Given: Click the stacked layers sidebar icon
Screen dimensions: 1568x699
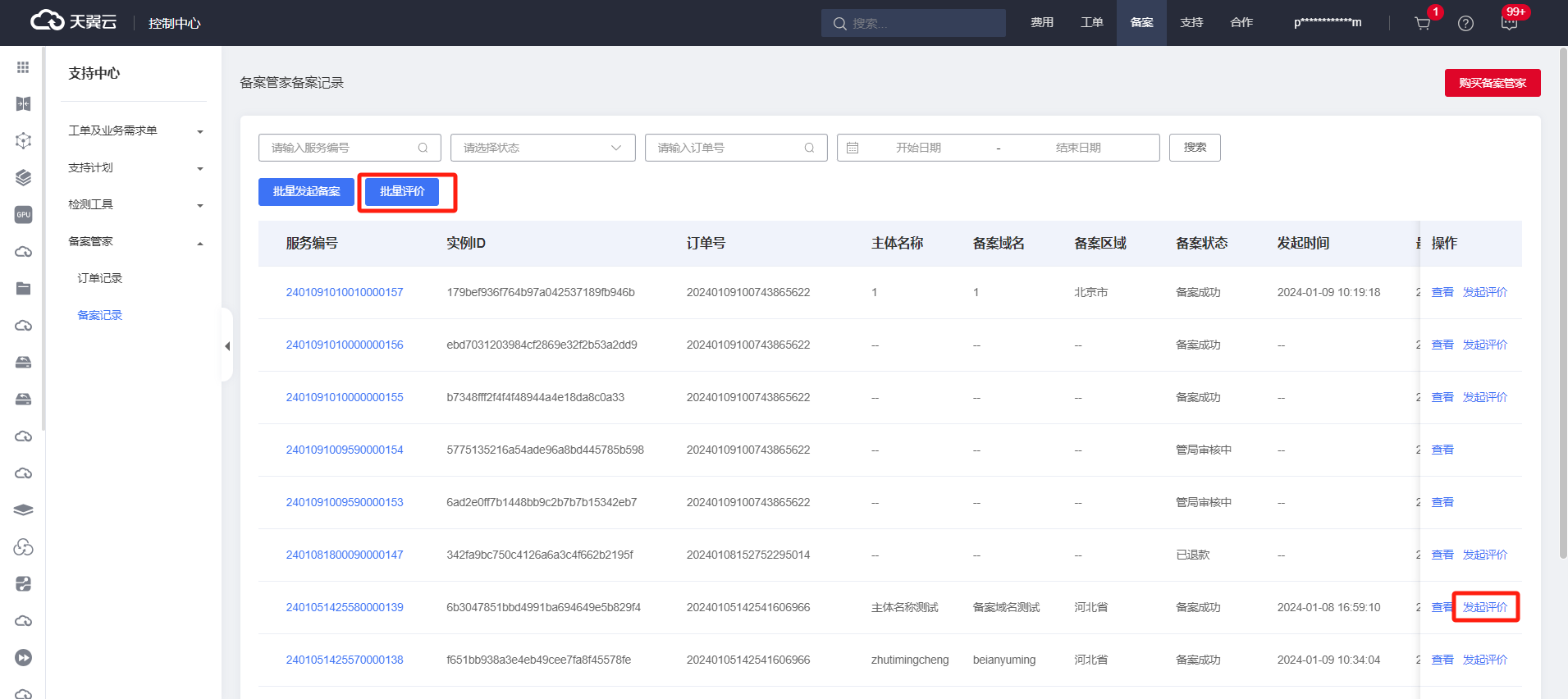Looking at the screenshot, I should tap(23, 177).
